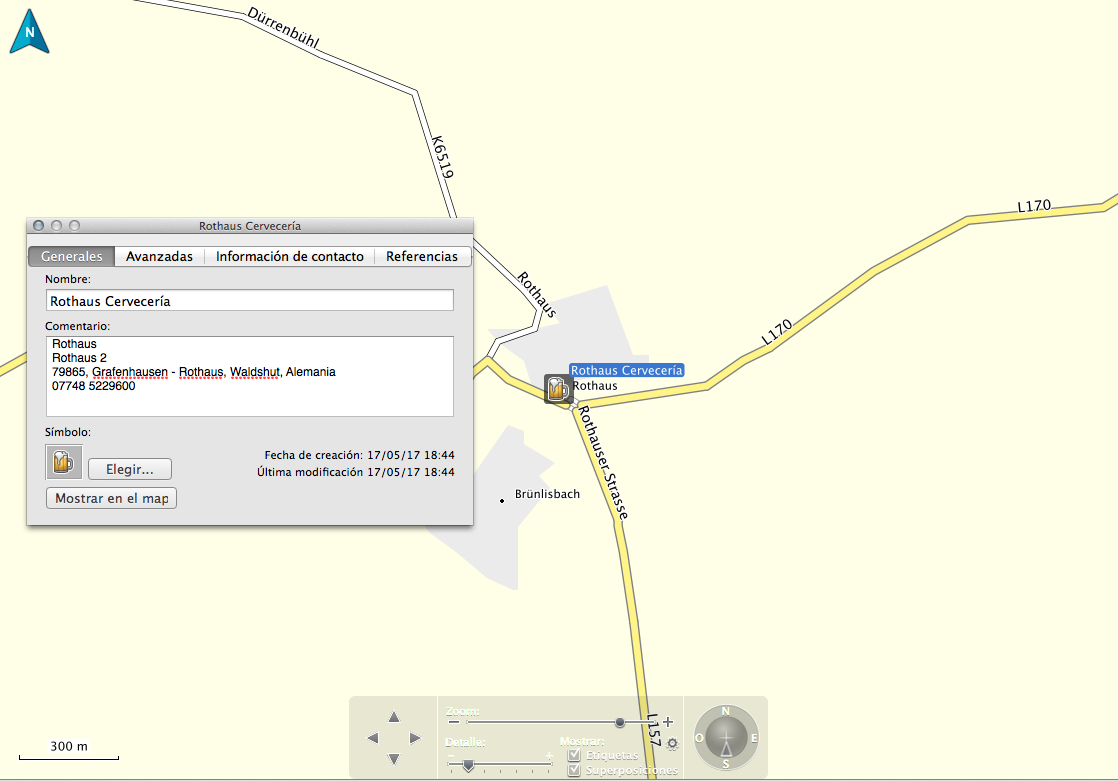Screen dimensions: 1118x781
Task: Click the Zoom slider handle
Action: pos(620,722)
